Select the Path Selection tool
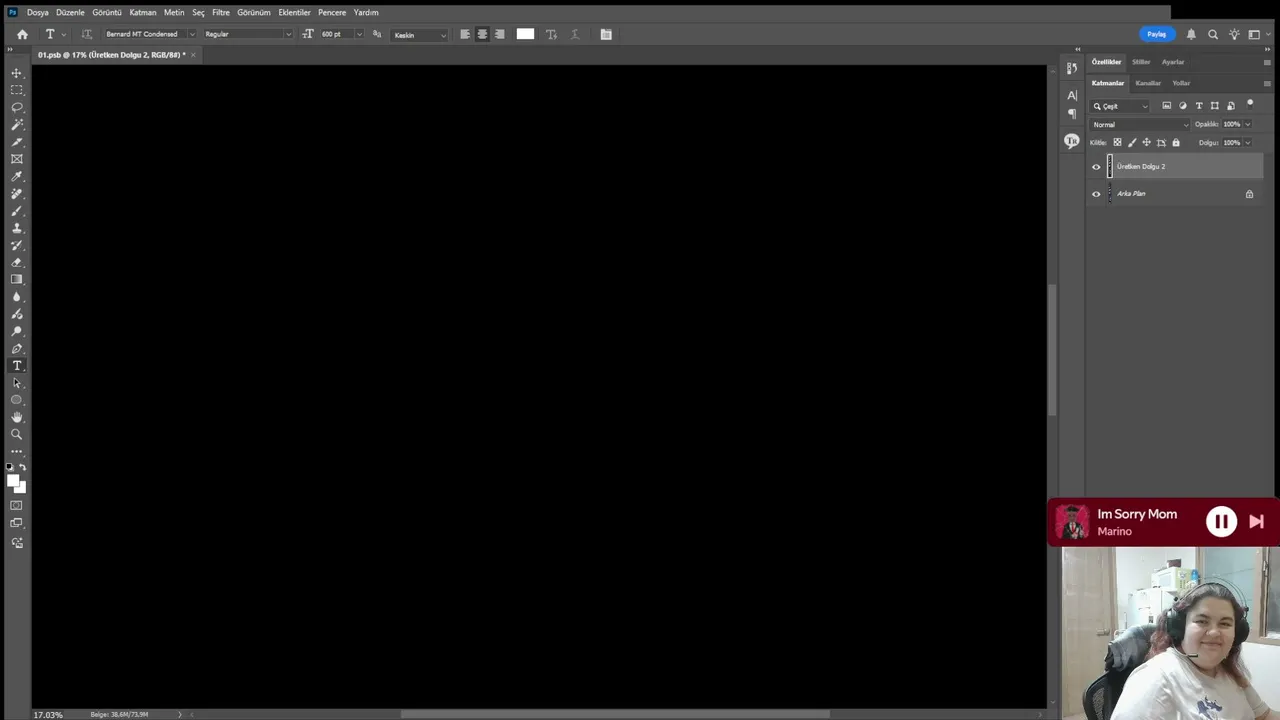 (17, 383)
